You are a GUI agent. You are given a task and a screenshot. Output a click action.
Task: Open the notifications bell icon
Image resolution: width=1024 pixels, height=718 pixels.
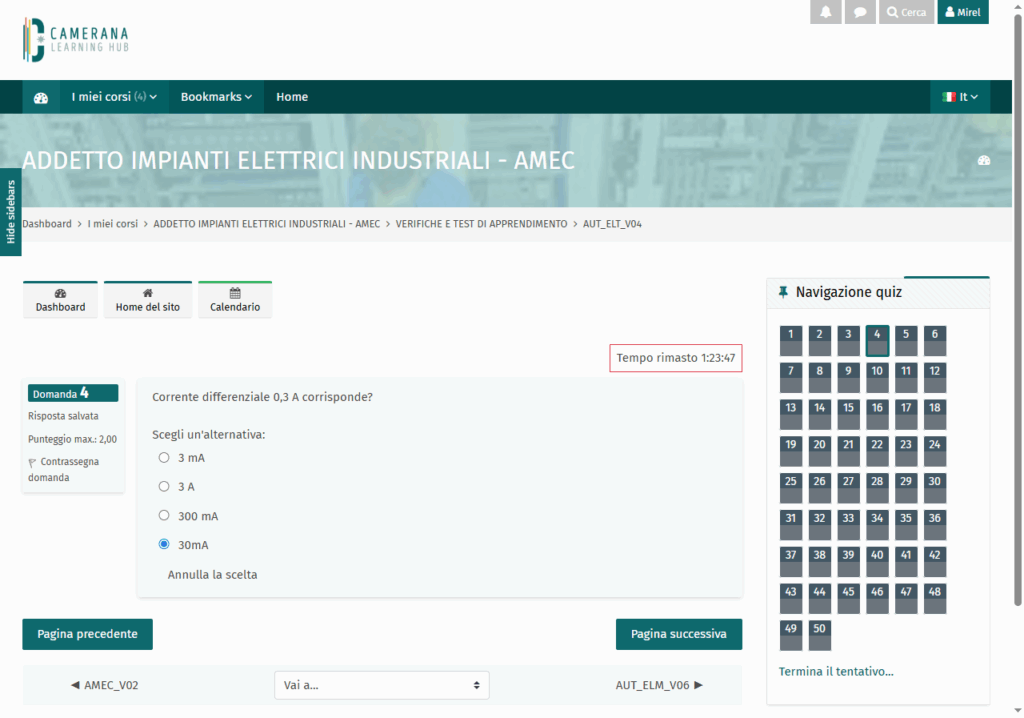(825, 12)
